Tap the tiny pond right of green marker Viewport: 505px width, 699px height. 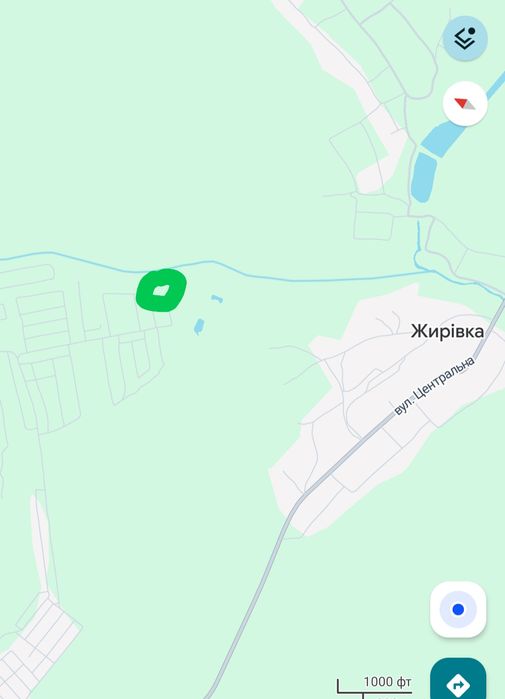(x=217, y=298)
